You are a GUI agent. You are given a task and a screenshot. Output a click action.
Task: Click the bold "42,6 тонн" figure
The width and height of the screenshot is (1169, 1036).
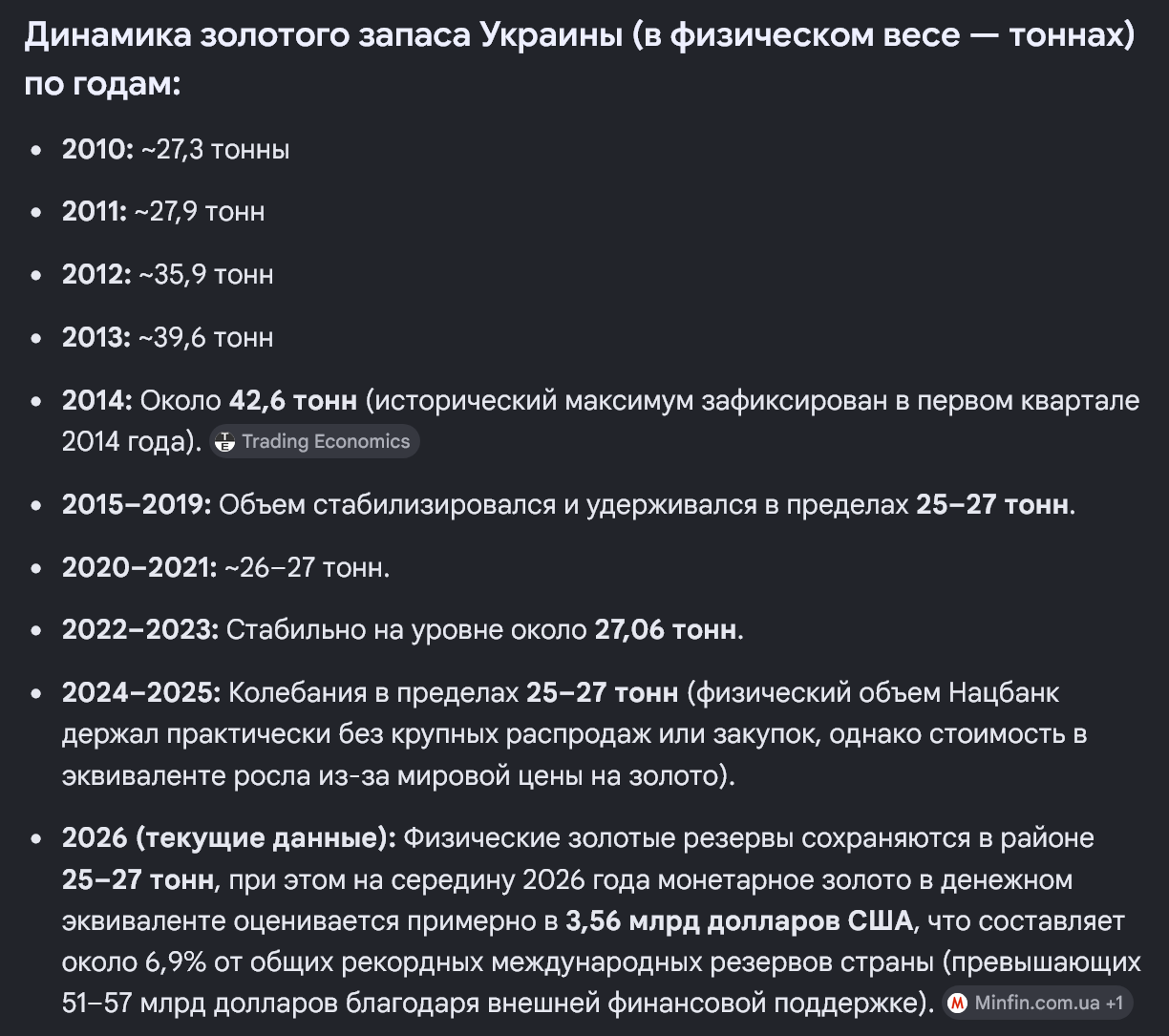click(x=293, y=401)
